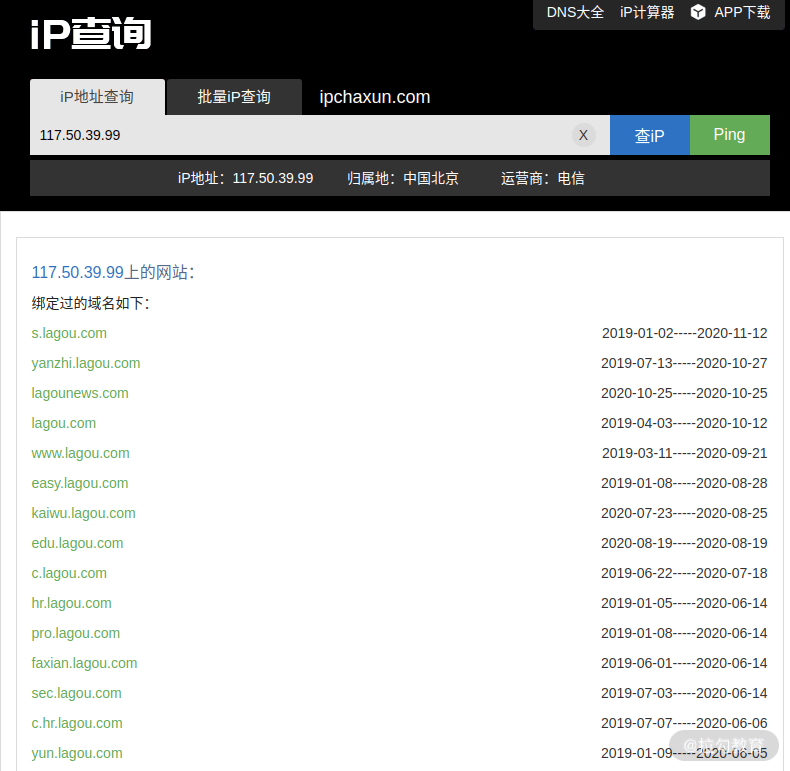Click date range 2019-07-13-----2020-10-27

684,363
